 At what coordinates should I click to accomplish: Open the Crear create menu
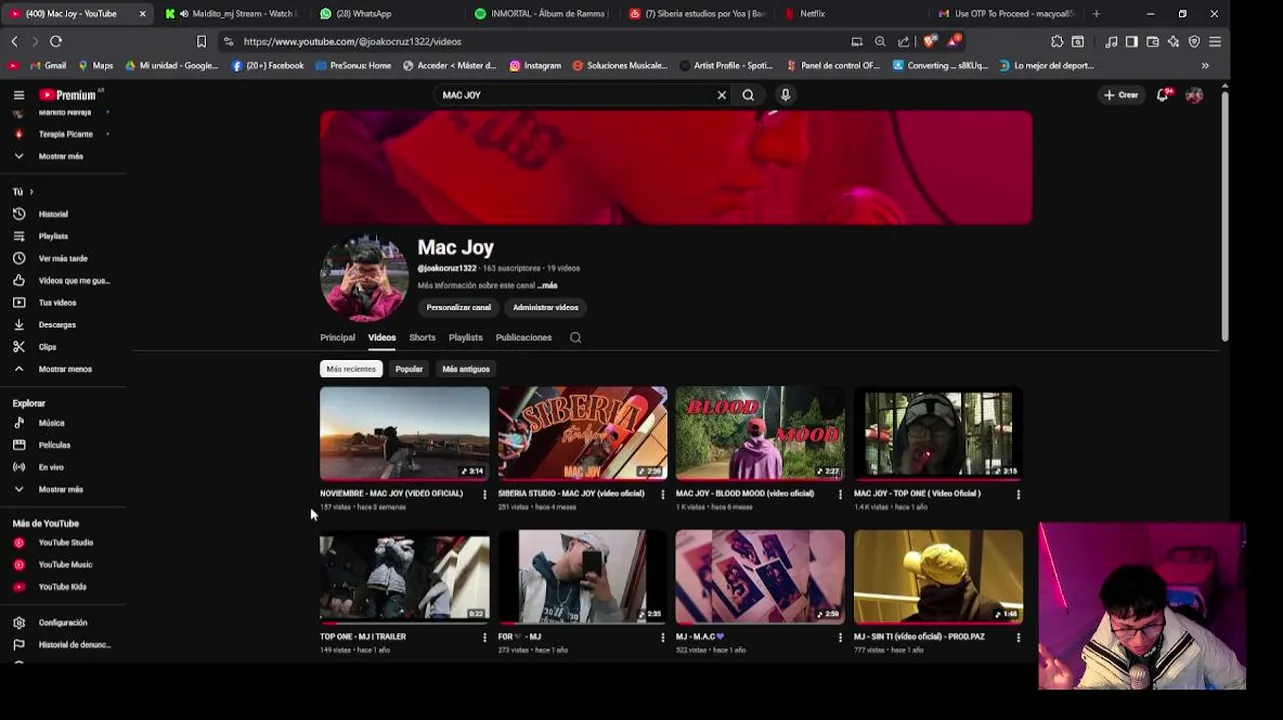[1121, 95]
